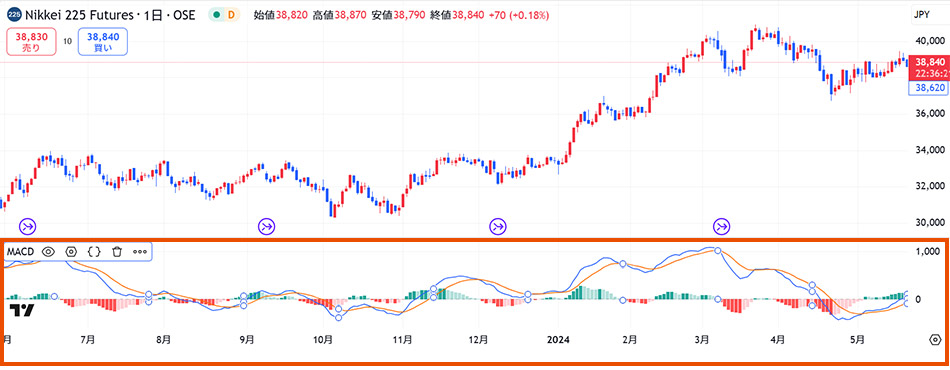950x370 pixels.
Task: Click the 3月 time axis label
Action: 703,340
